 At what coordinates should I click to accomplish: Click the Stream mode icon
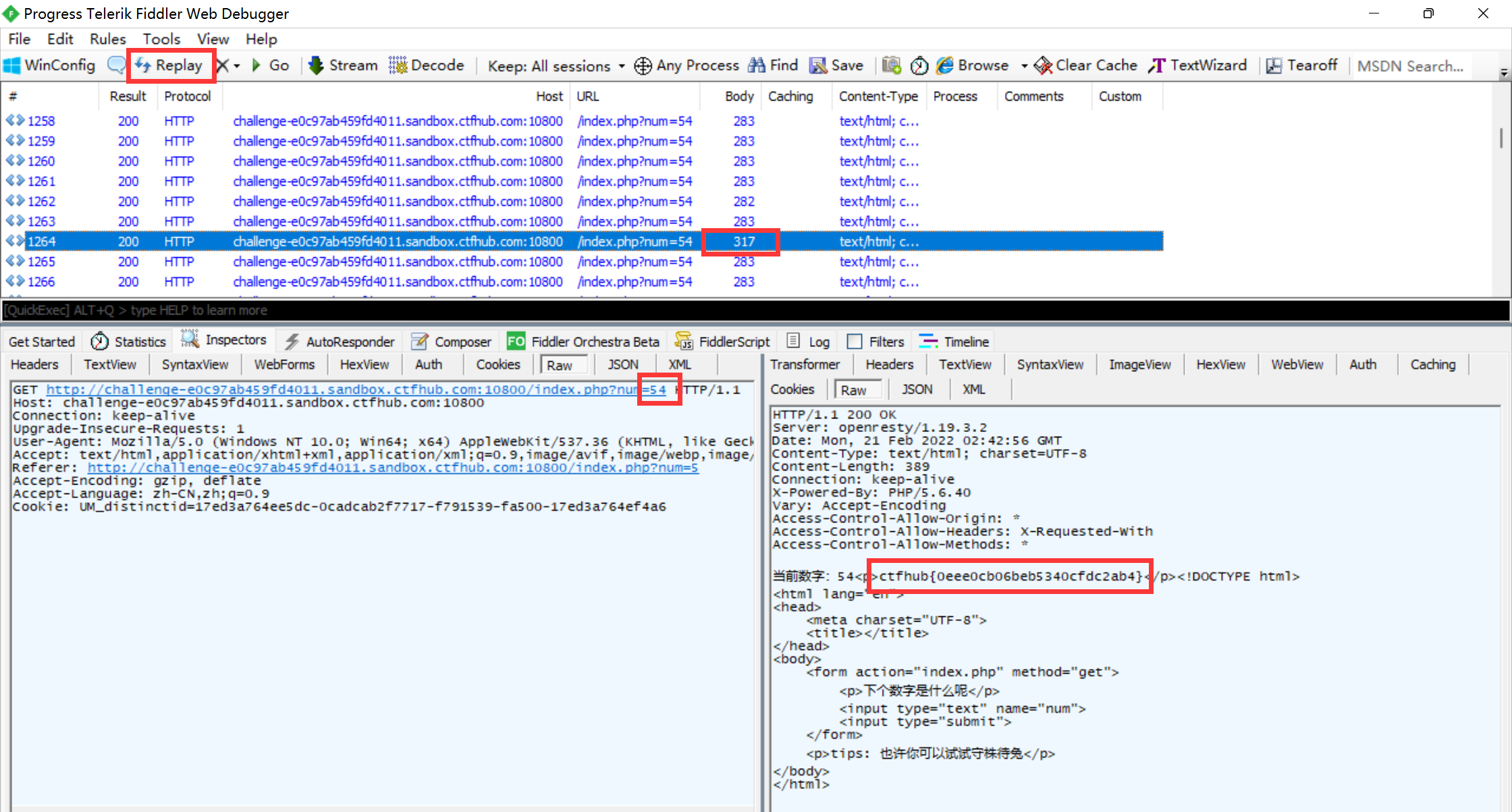[x=315, y=65]
